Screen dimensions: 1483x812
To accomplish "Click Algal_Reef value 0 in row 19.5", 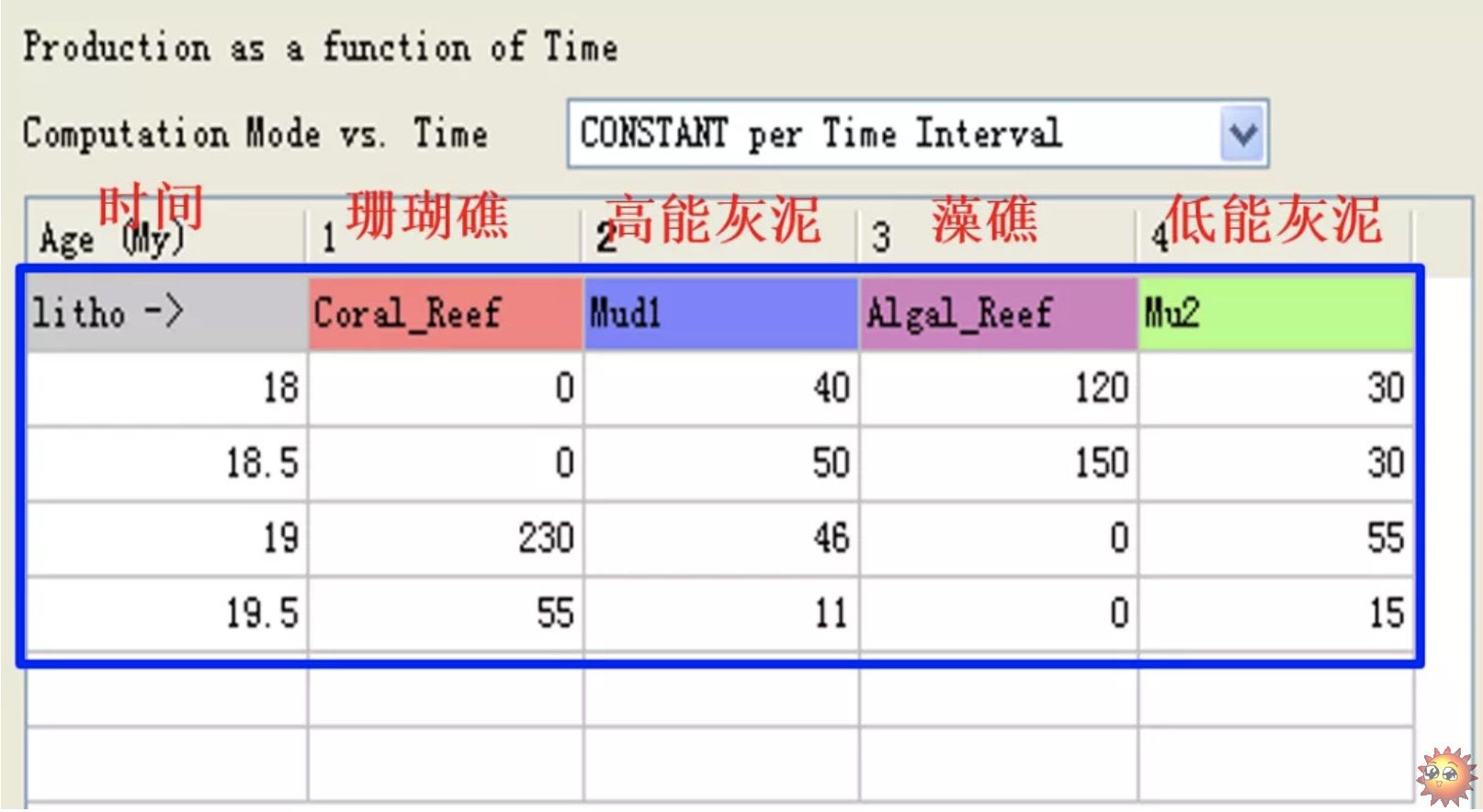I will 999,614.
